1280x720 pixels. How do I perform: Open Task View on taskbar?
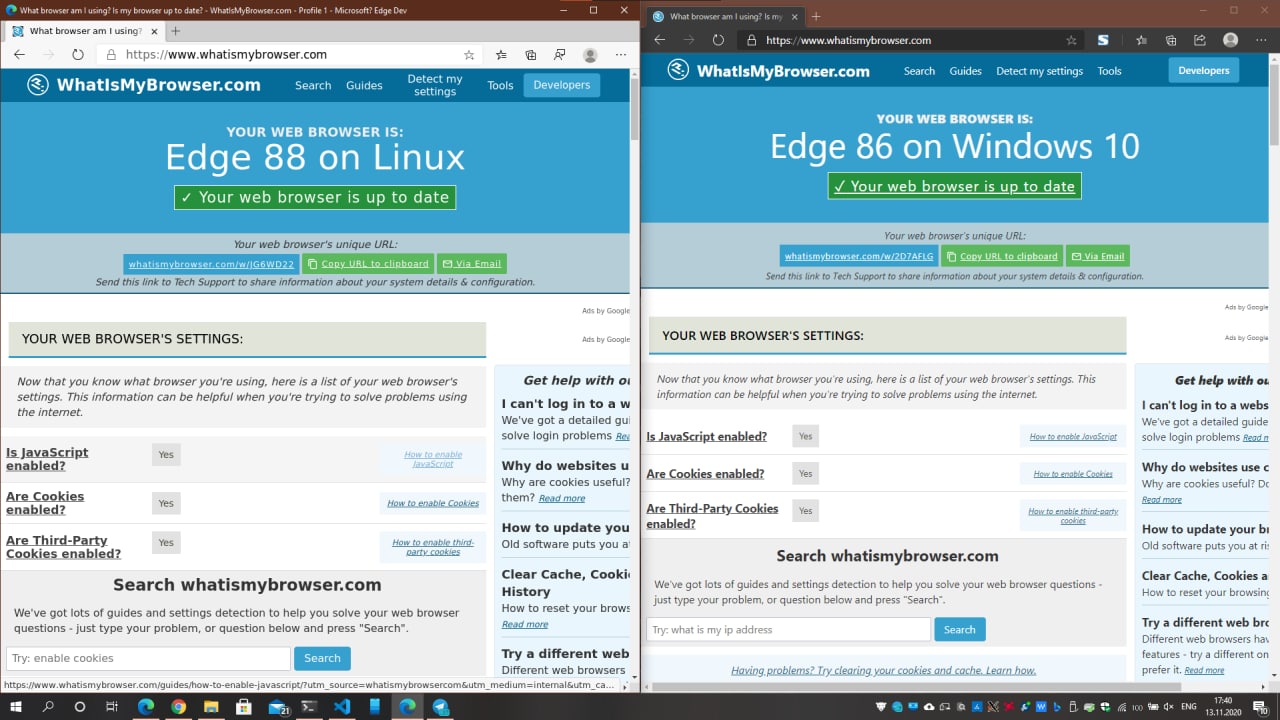[x=112, y=707]
